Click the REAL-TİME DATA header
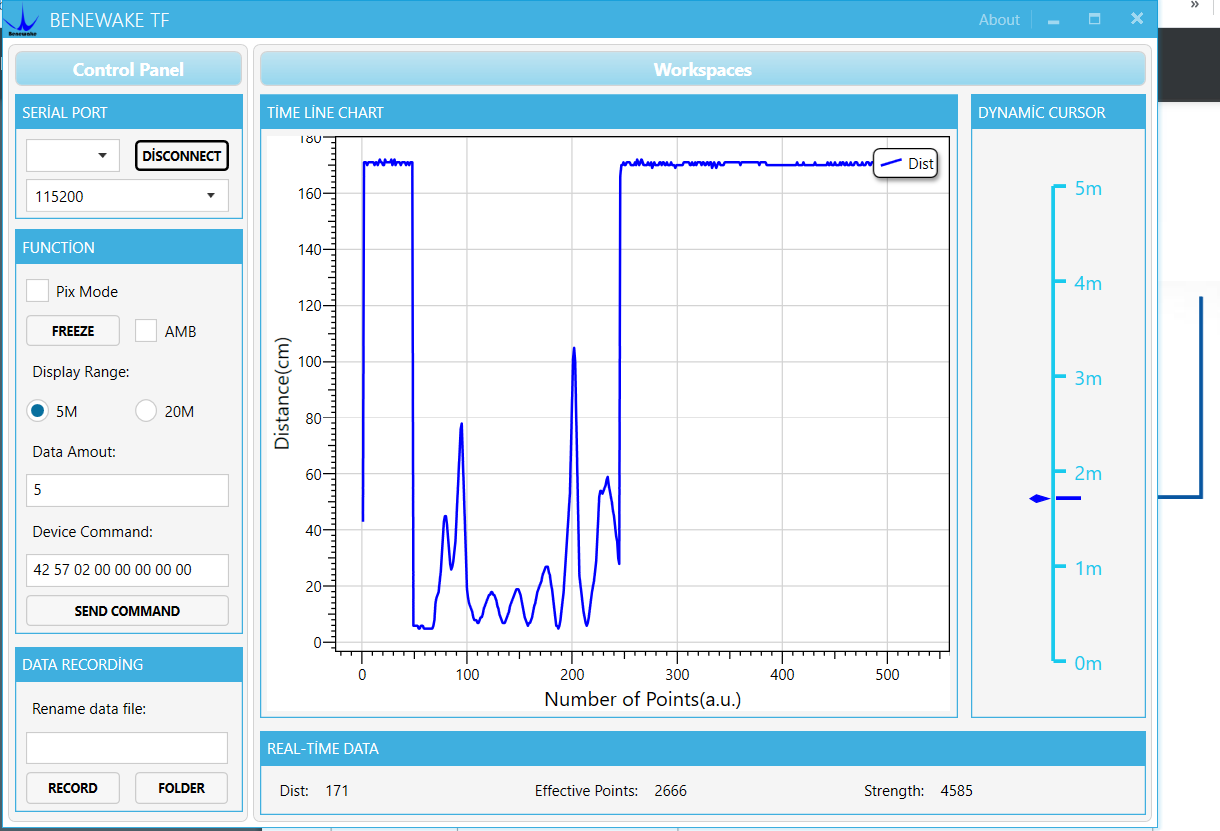Screen dimensions: 1220x831 click(702, 748)
